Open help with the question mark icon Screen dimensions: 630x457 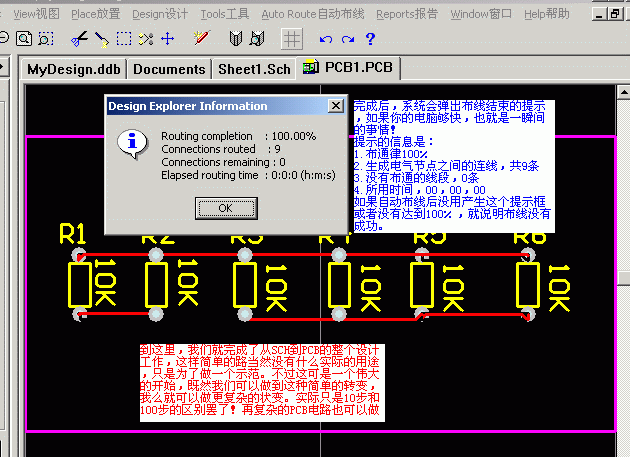pos(370,39)
